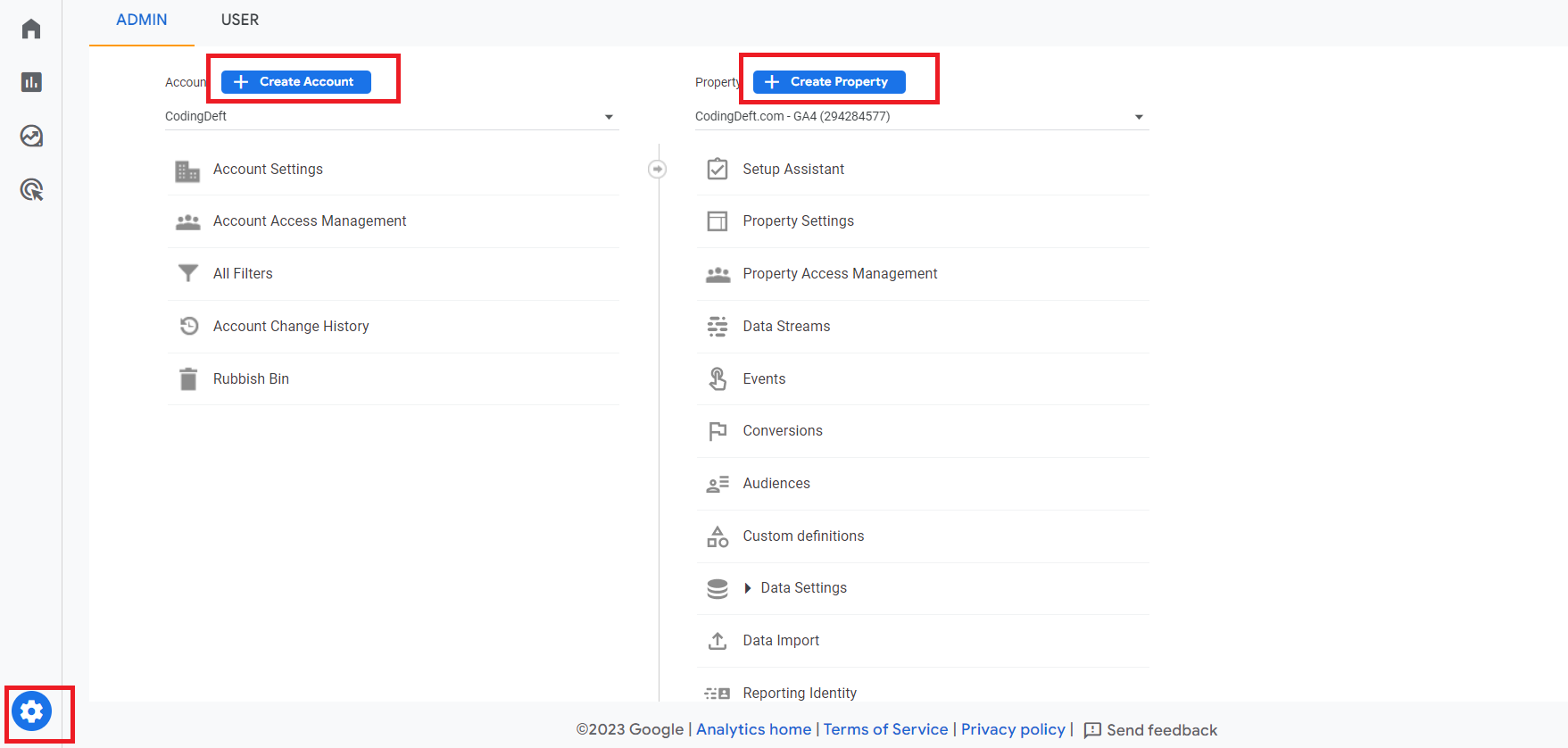Click the Account Settings building icon
The image size is (1568, 748).
click(x=187, y=170)
